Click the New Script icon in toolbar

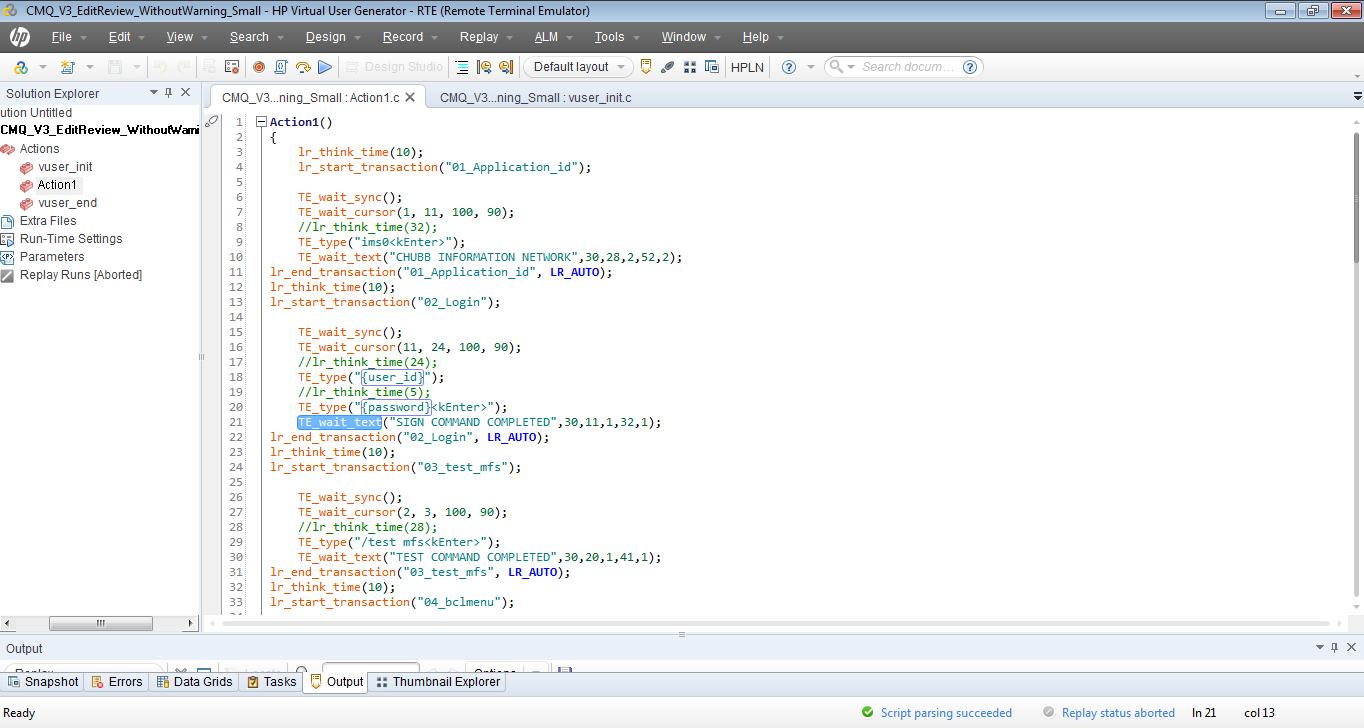tap(67, 67)
